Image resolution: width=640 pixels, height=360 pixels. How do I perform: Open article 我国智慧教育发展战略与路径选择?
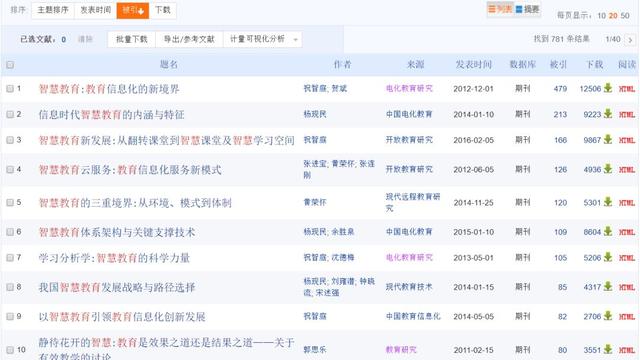click(117, 287)
